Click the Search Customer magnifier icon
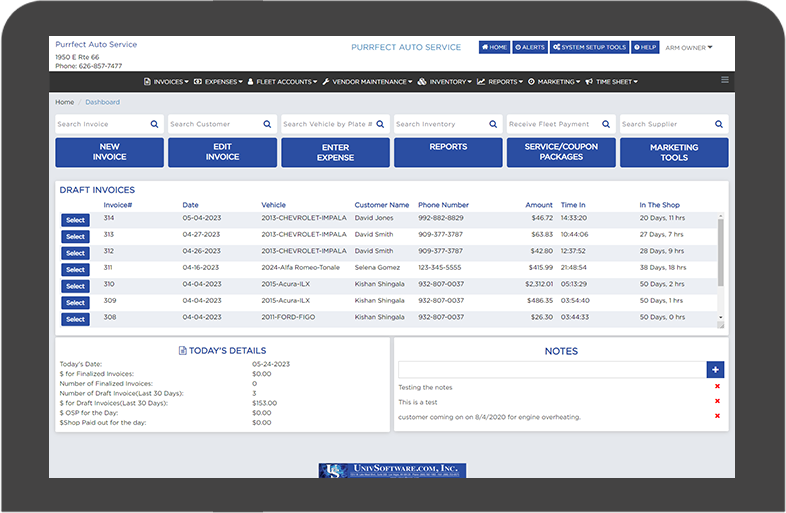 pyautogui.click(x=267, y=124)
